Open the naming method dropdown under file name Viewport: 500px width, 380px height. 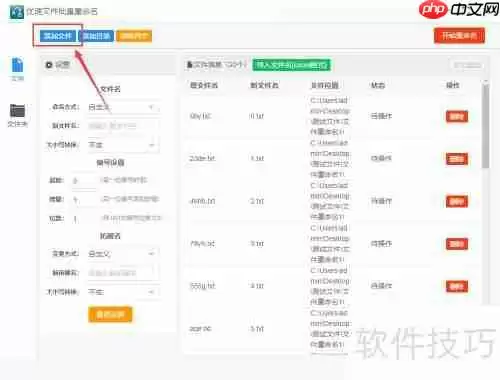(123, 107)
